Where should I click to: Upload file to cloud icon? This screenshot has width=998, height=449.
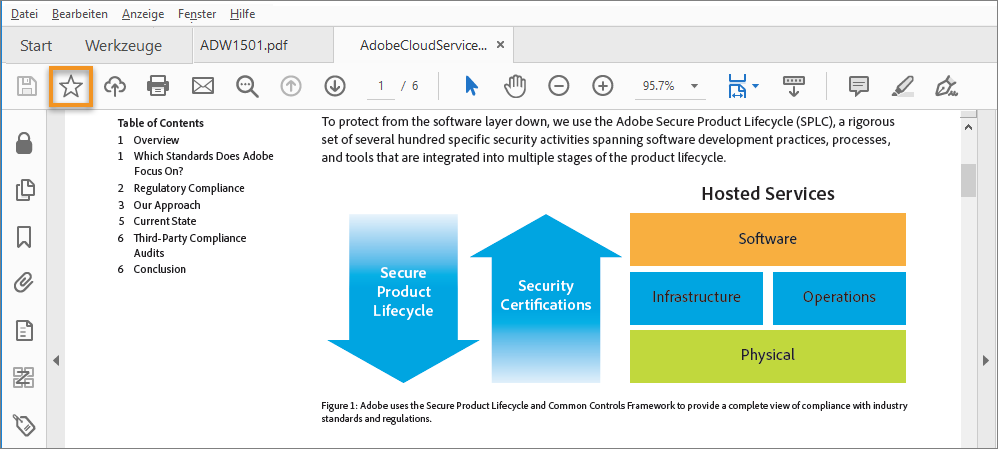115,86
